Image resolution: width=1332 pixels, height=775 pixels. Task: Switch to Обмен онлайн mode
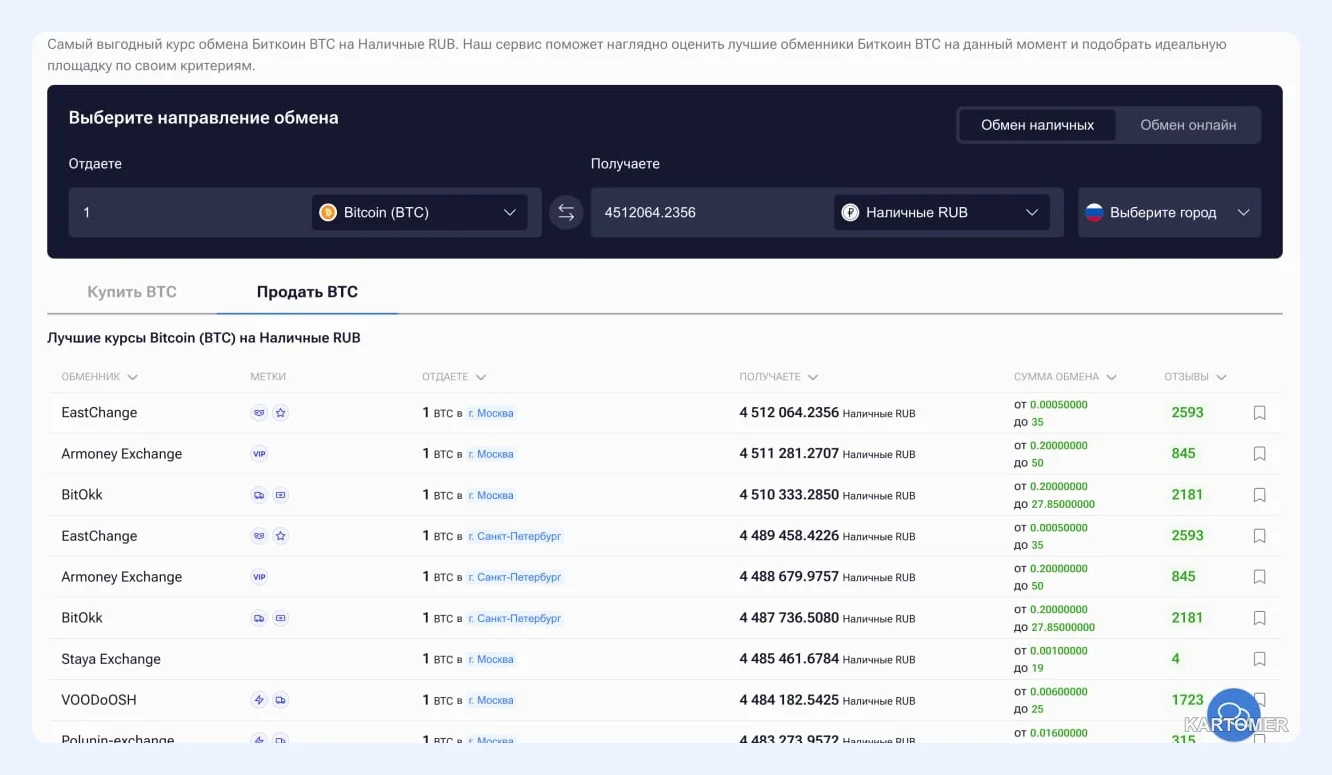click(x=1188, y=125)
